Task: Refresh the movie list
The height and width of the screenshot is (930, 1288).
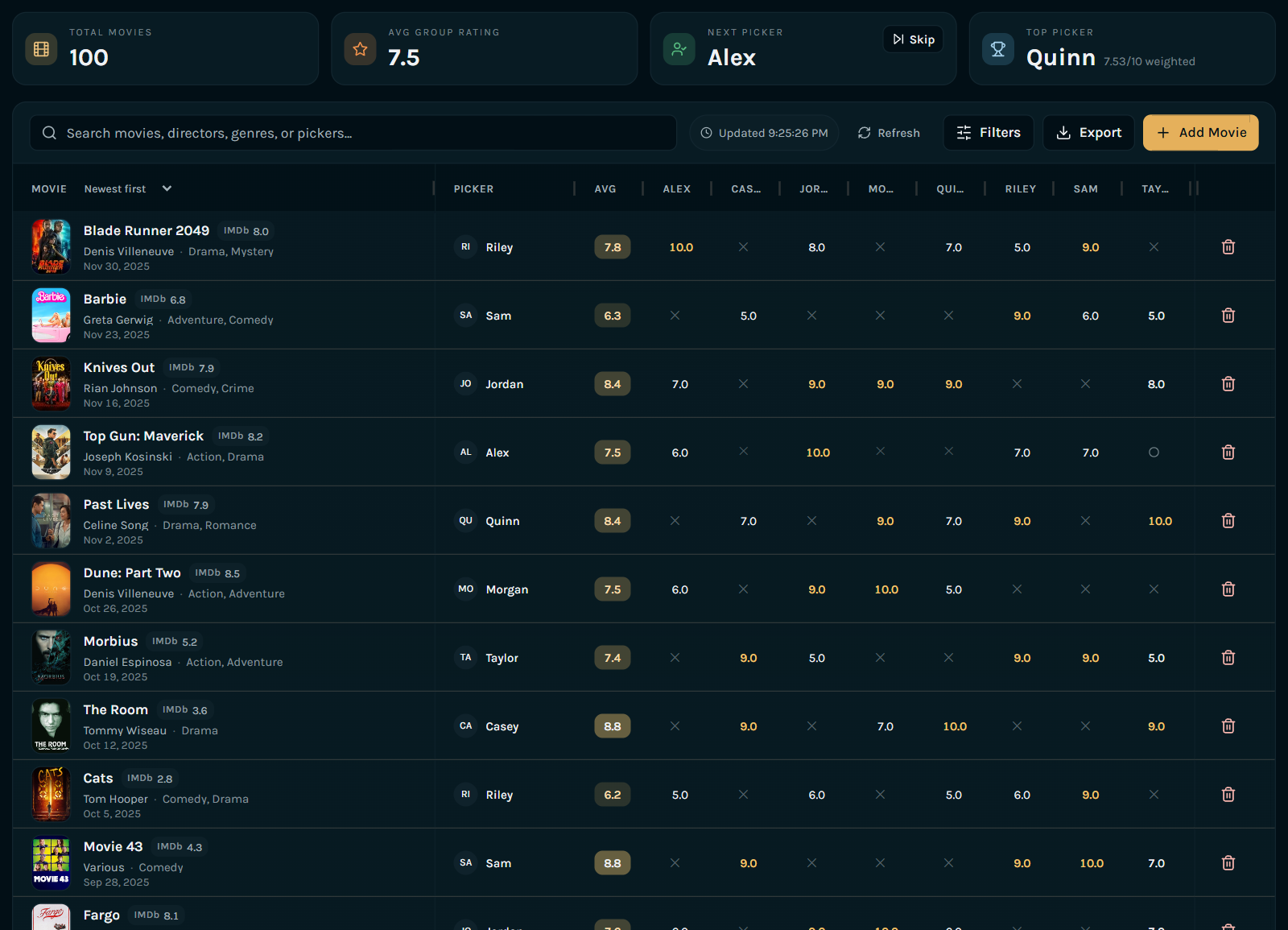Action: [x=889, y=133]
